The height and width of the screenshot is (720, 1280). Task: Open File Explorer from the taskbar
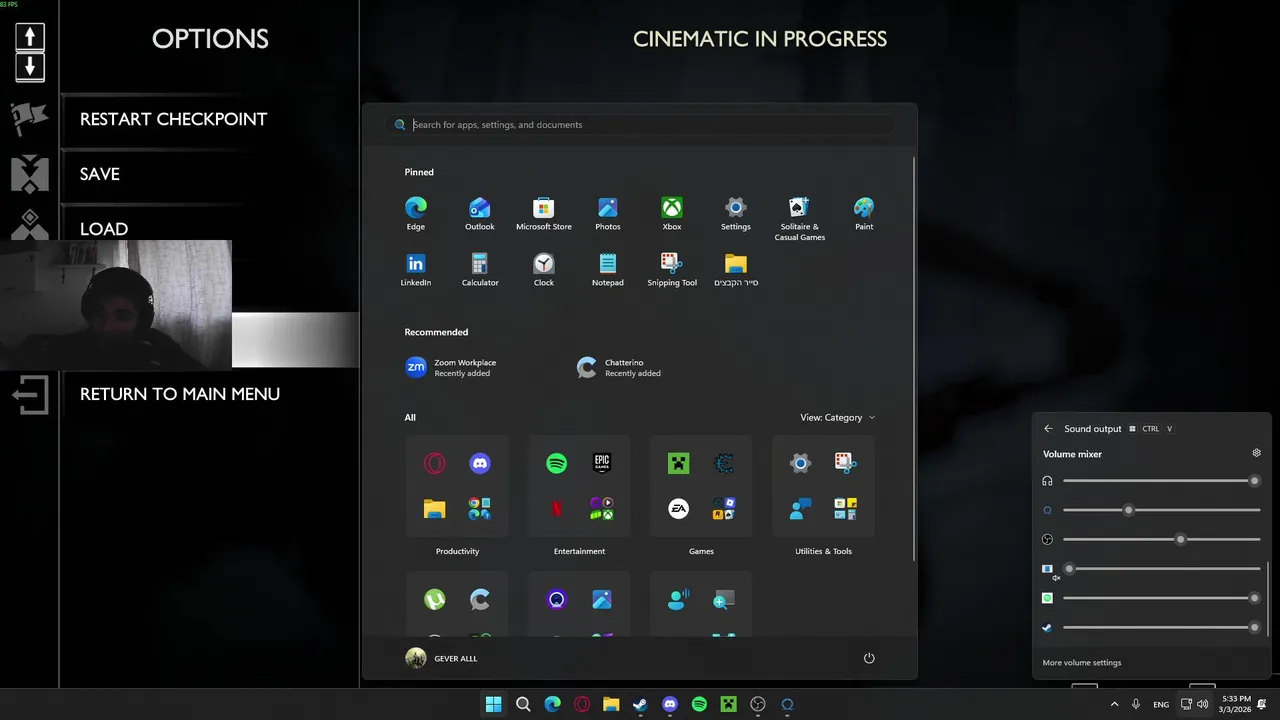coord(611,704)
